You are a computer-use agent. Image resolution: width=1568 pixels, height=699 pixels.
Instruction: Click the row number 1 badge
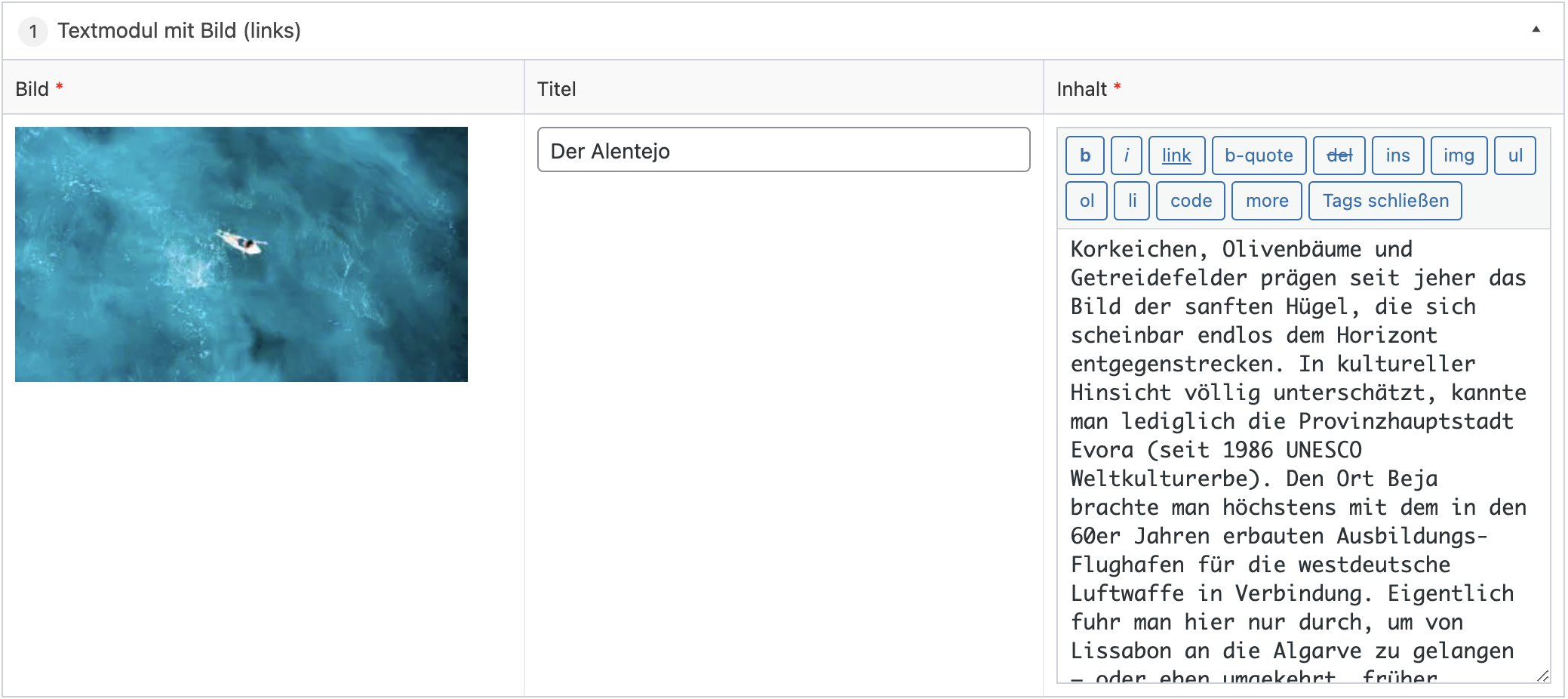tap(33, 32)
